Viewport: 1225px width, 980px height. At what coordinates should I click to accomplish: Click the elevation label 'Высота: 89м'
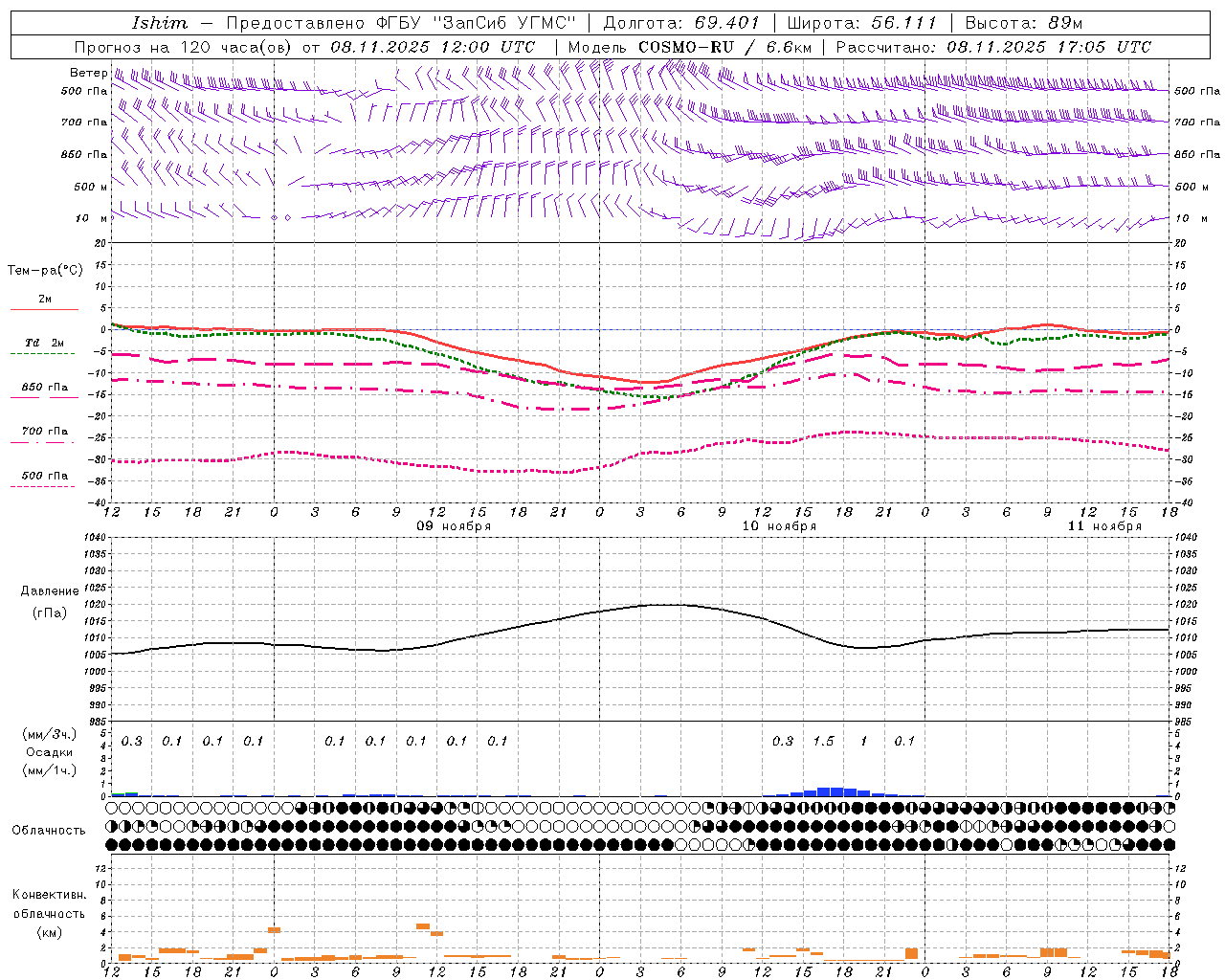1024,23
